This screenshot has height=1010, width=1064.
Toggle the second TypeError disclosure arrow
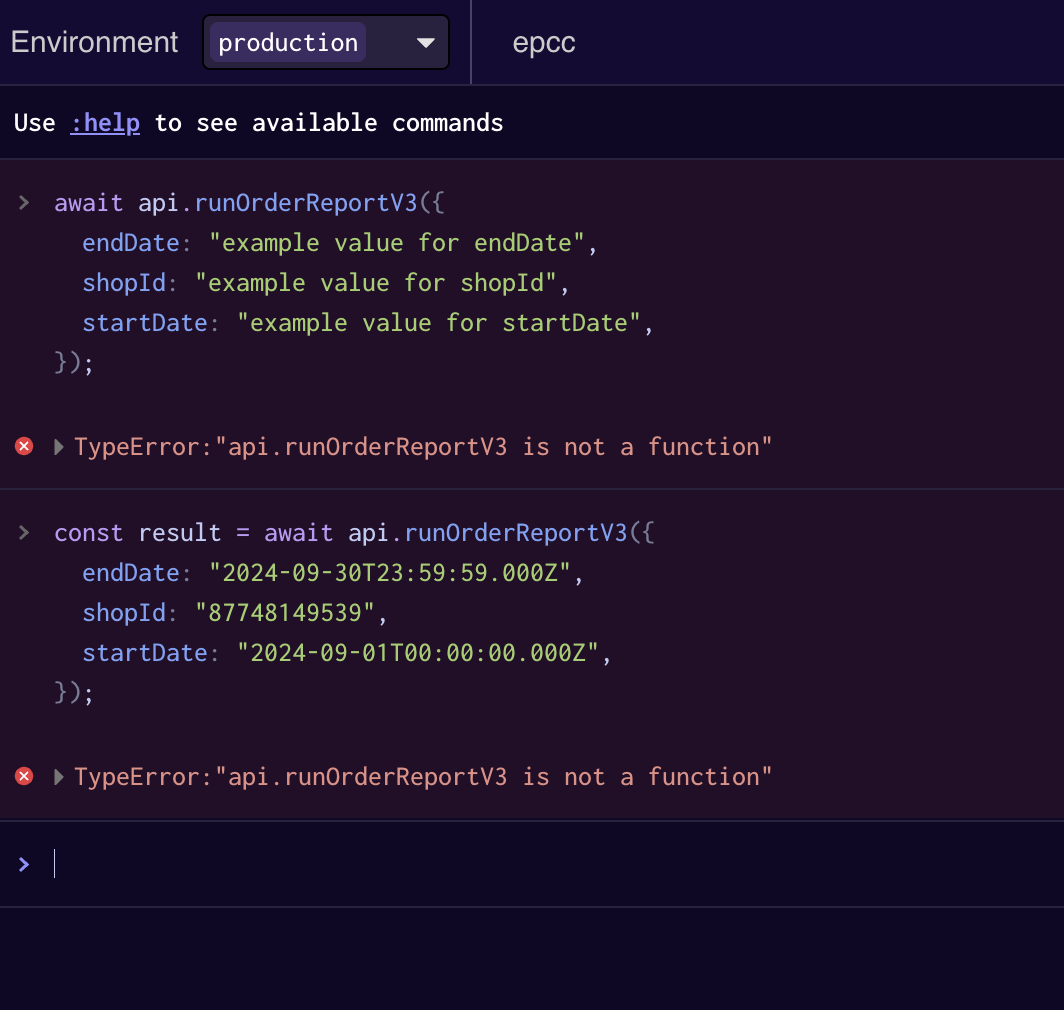pos(57,776)
